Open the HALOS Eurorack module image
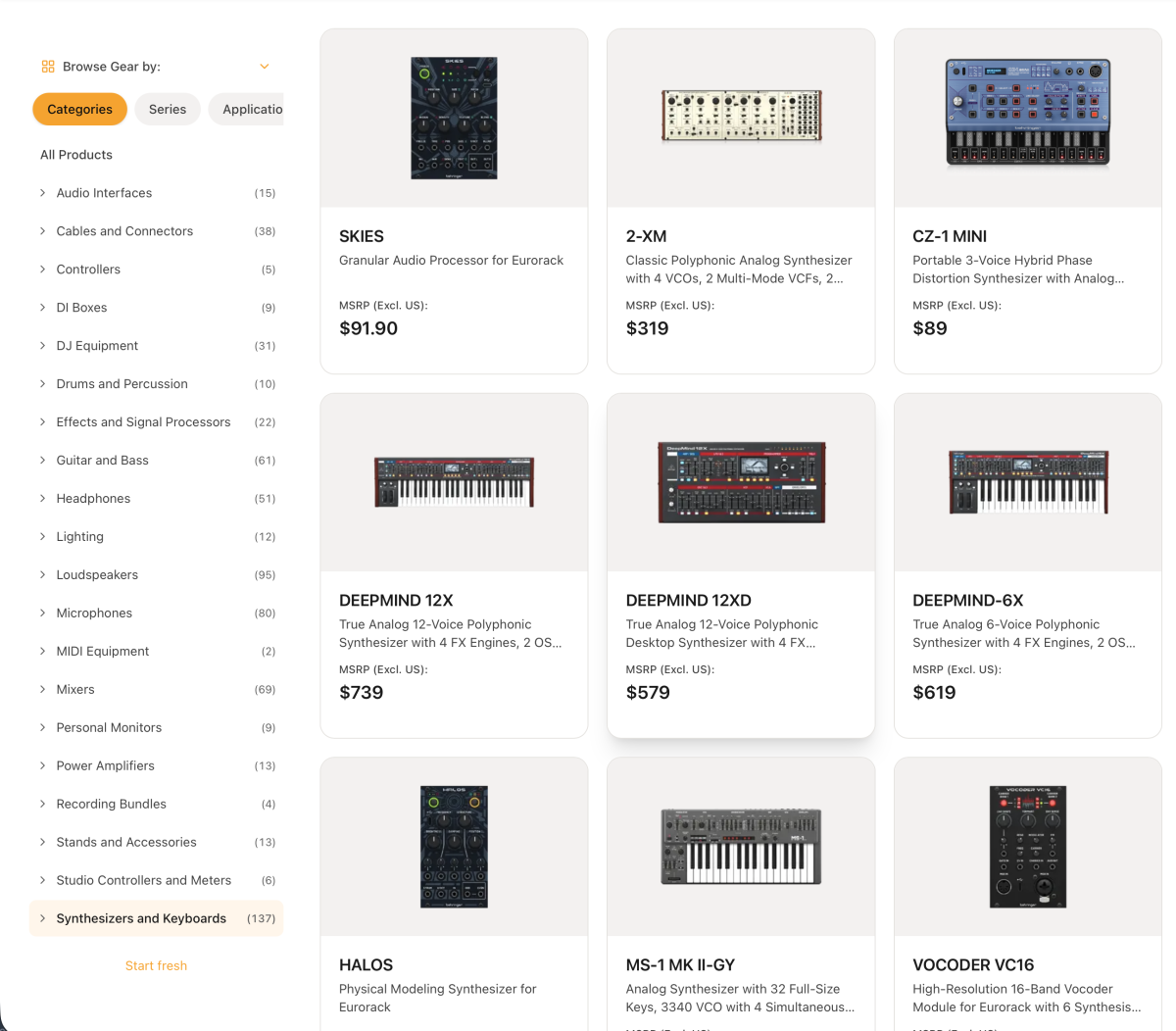The width and height of the screenshot is (1176, 1031). coord(454,847)
